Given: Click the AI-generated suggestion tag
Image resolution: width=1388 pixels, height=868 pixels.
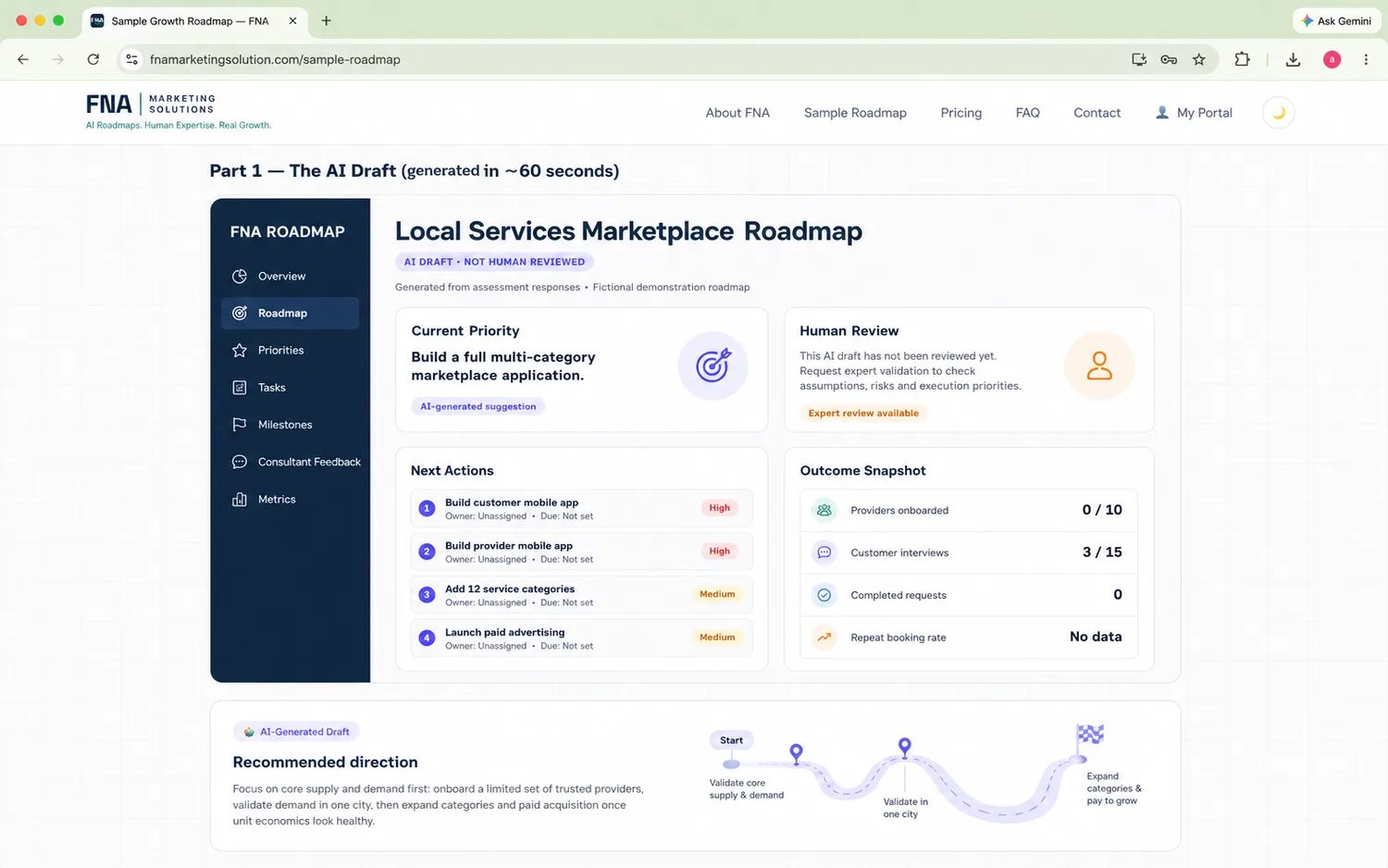Looking at the screenshot, I should 477,406.
